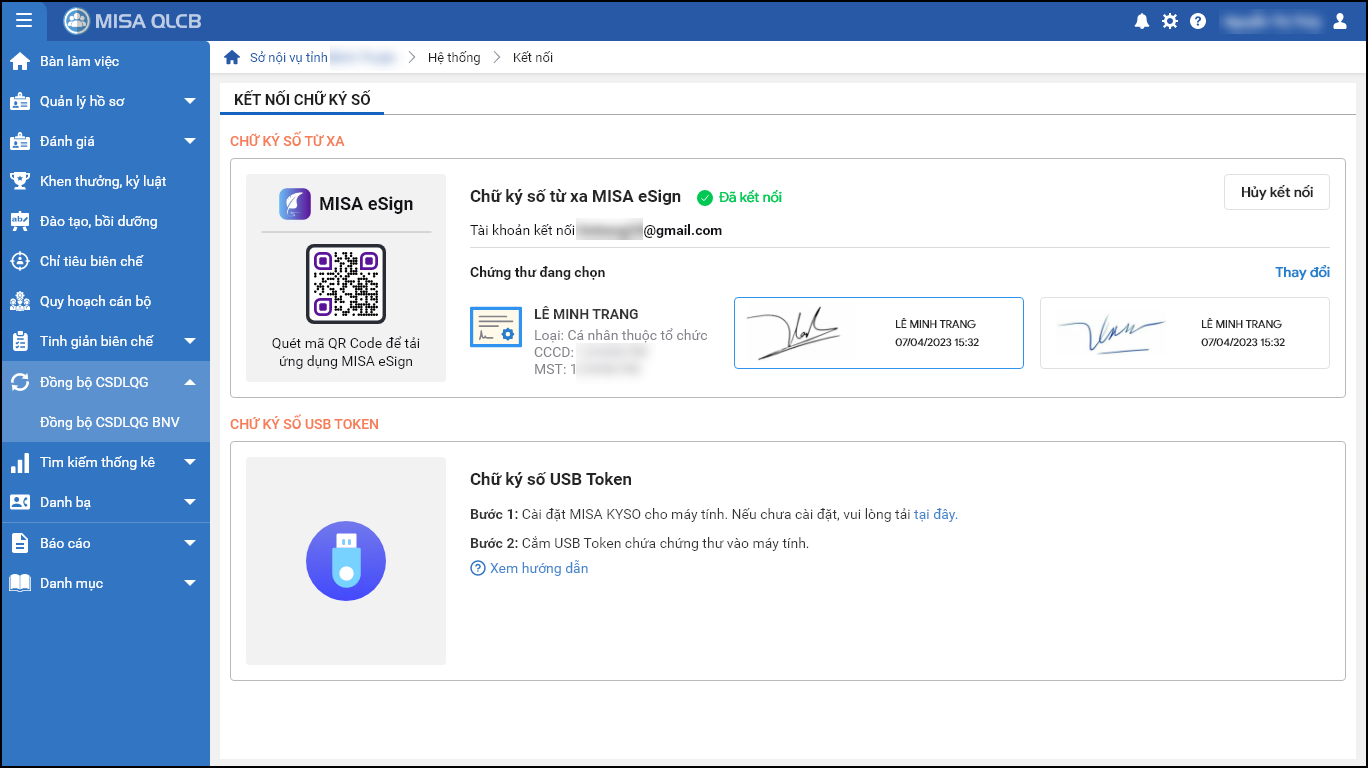Click the MISA QLCB logo
1368x768 pixels.
click(133, 20)
